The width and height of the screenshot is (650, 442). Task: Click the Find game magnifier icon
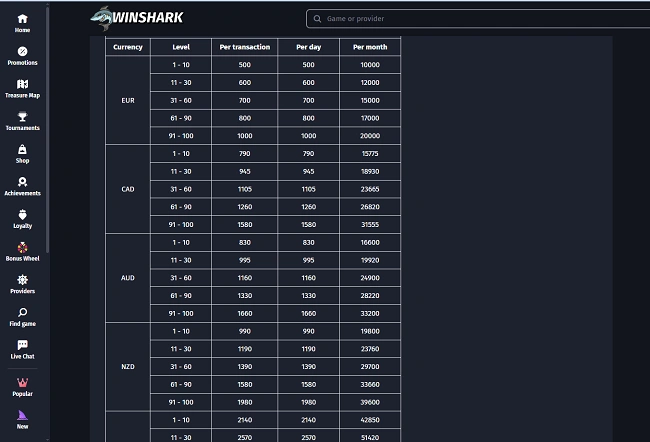pyautogui.click(x=22, y=312)
